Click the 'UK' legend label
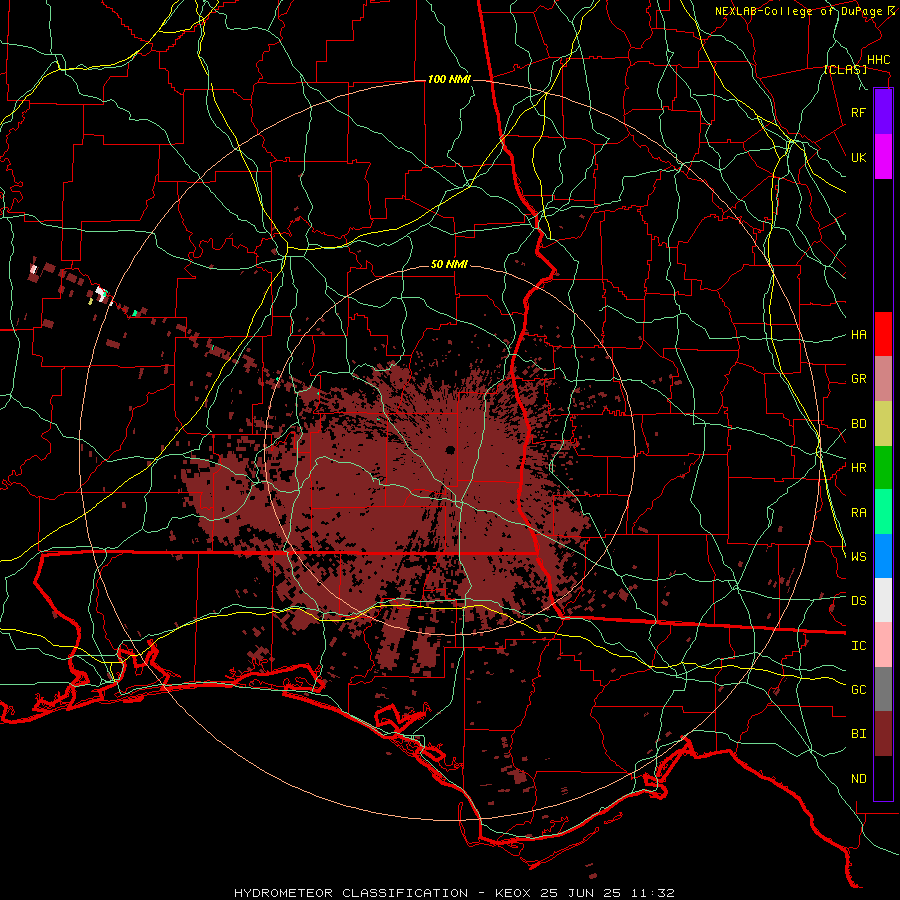The image size is (900, 900). pyautogui.click(x=858, y=157)
